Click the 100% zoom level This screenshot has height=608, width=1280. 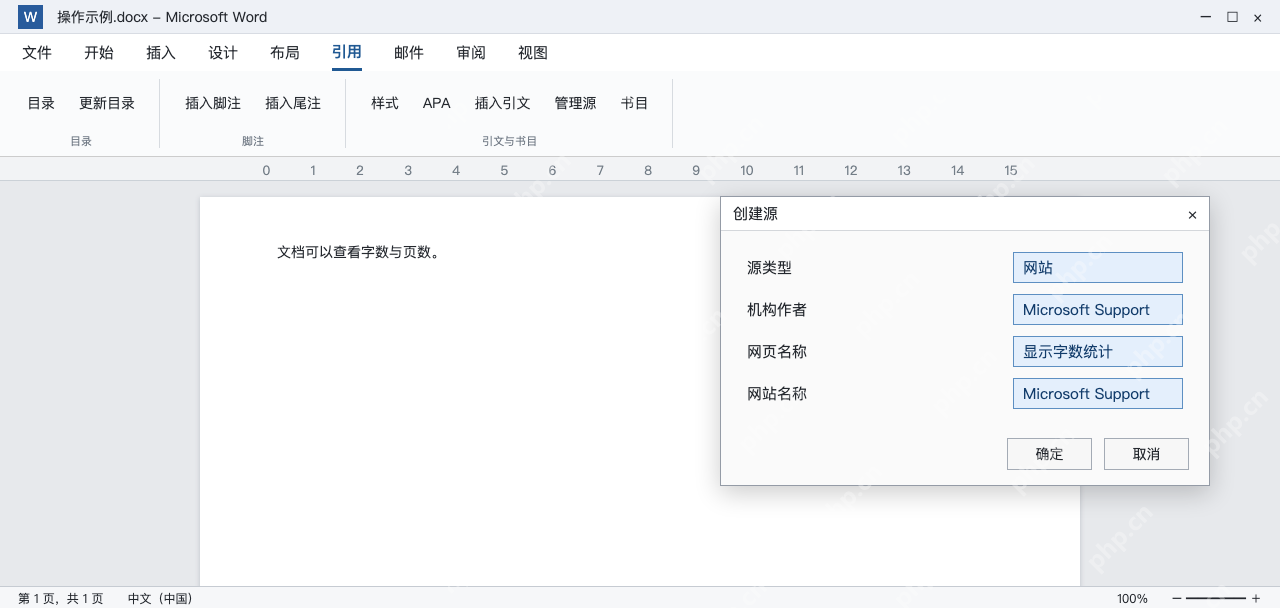tap(1132, 598)
